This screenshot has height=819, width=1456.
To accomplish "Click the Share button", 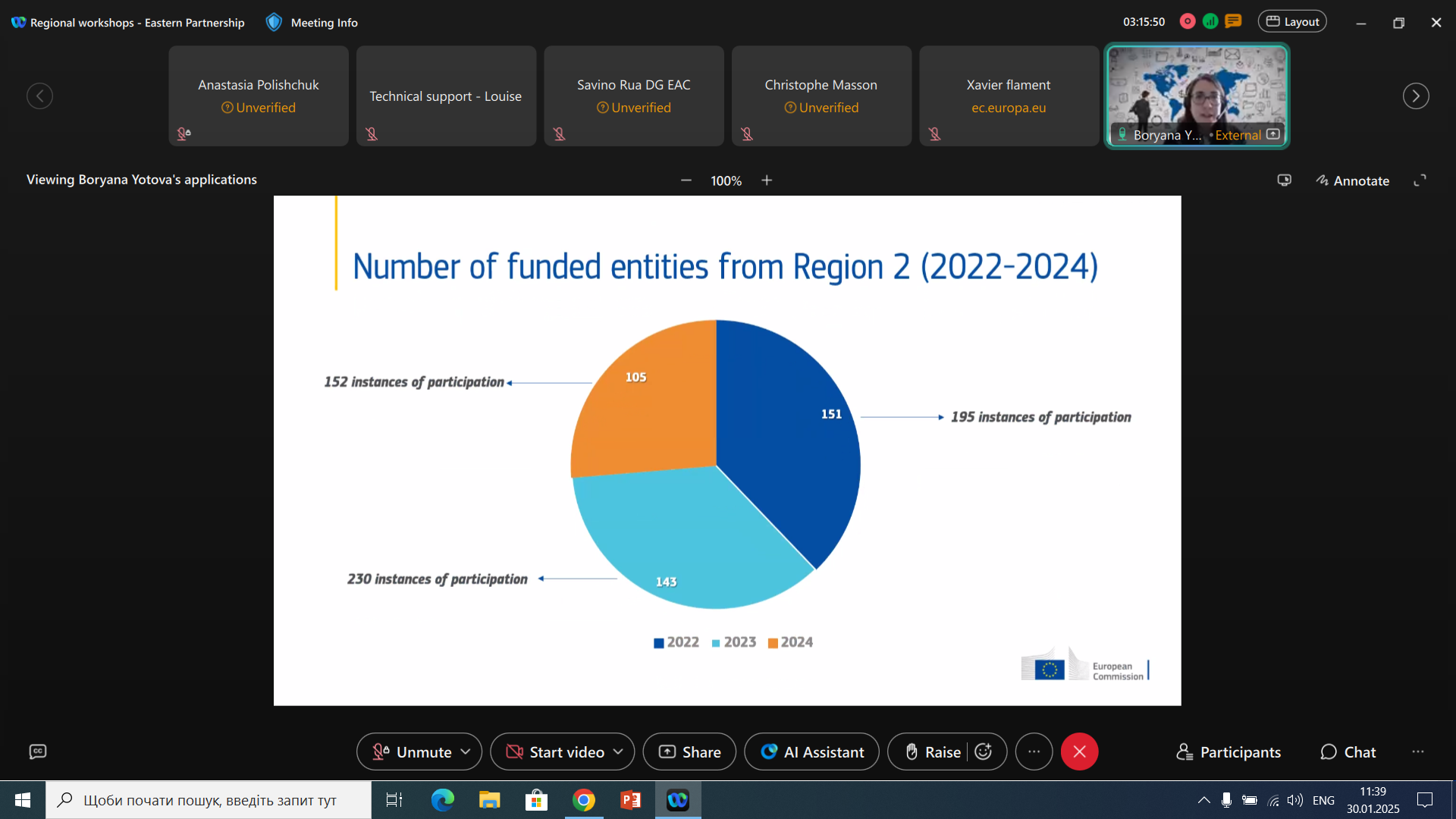I will coord(689,752).
